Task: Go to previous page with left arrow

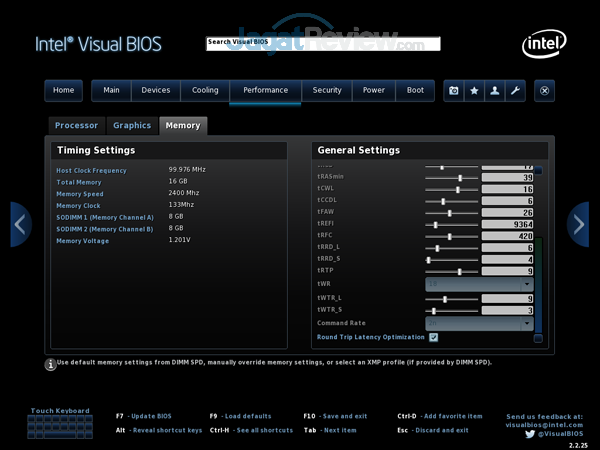Action: pos(20,224)
